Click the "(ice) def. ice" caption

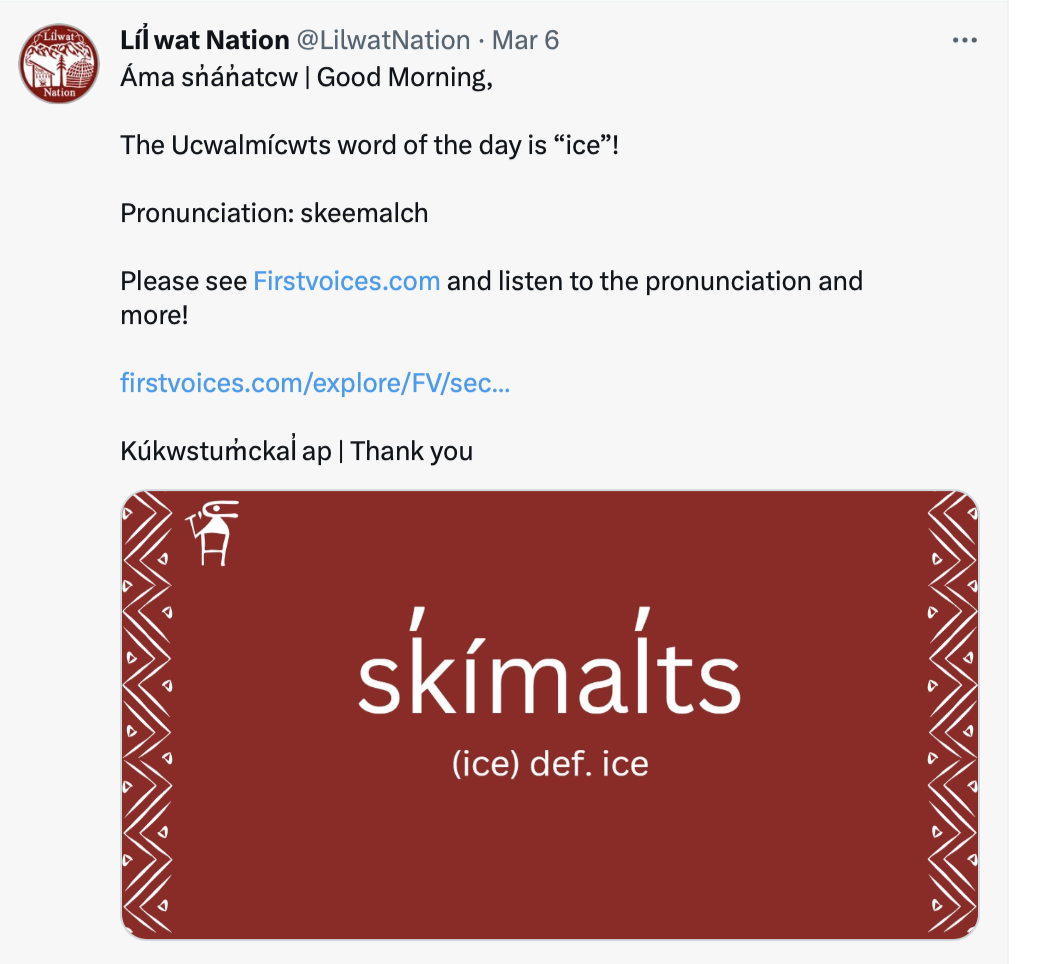coord(550,765)
